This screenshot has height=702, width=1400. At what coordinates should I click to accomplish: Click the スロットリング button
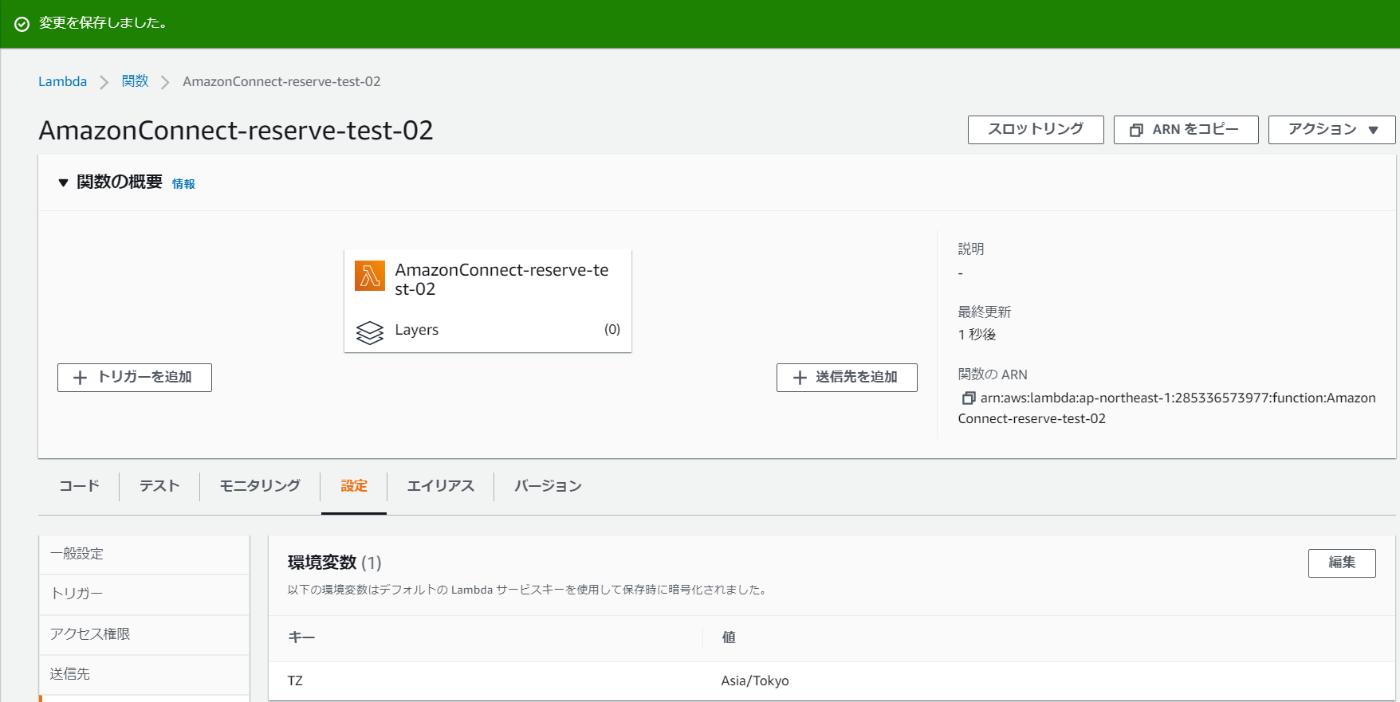(x=1036, y=130)
